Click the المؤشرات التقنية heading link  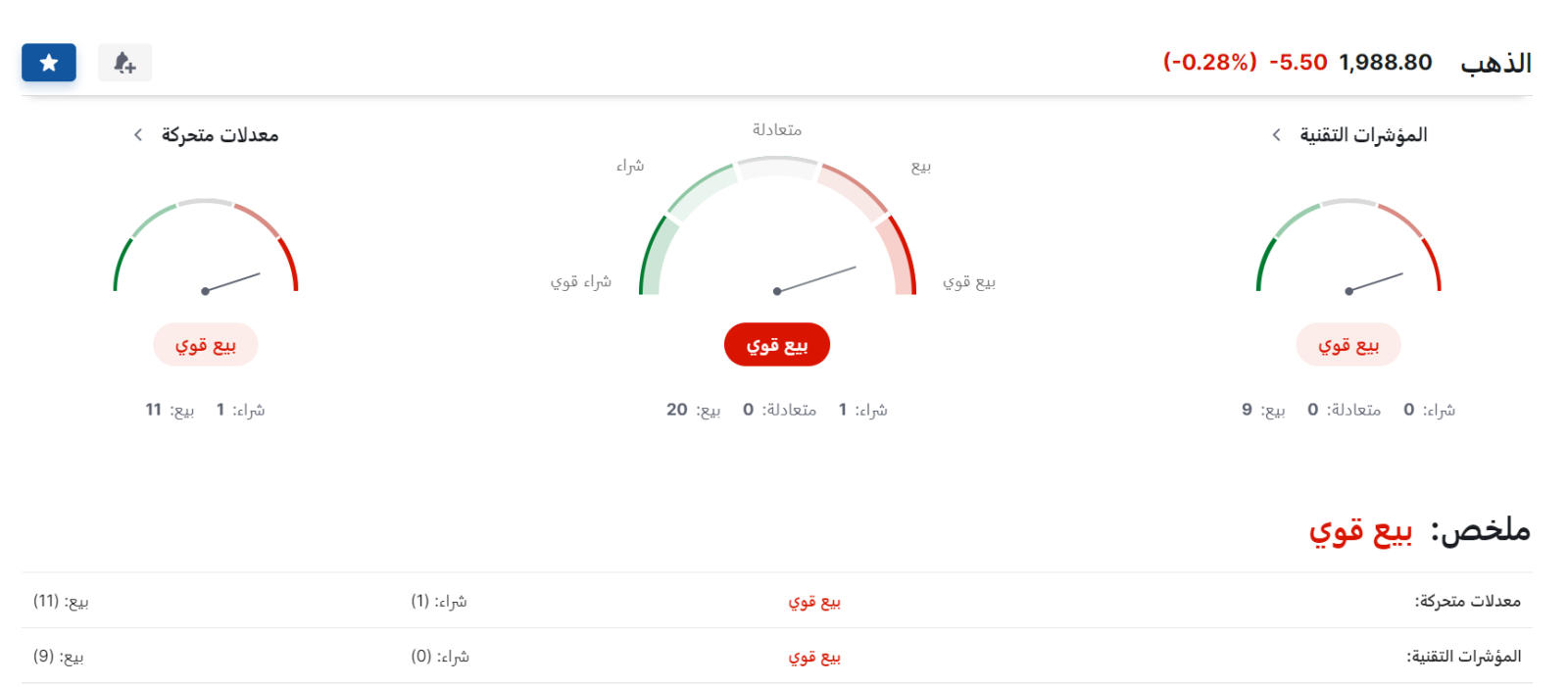[x=1363, y=135]
